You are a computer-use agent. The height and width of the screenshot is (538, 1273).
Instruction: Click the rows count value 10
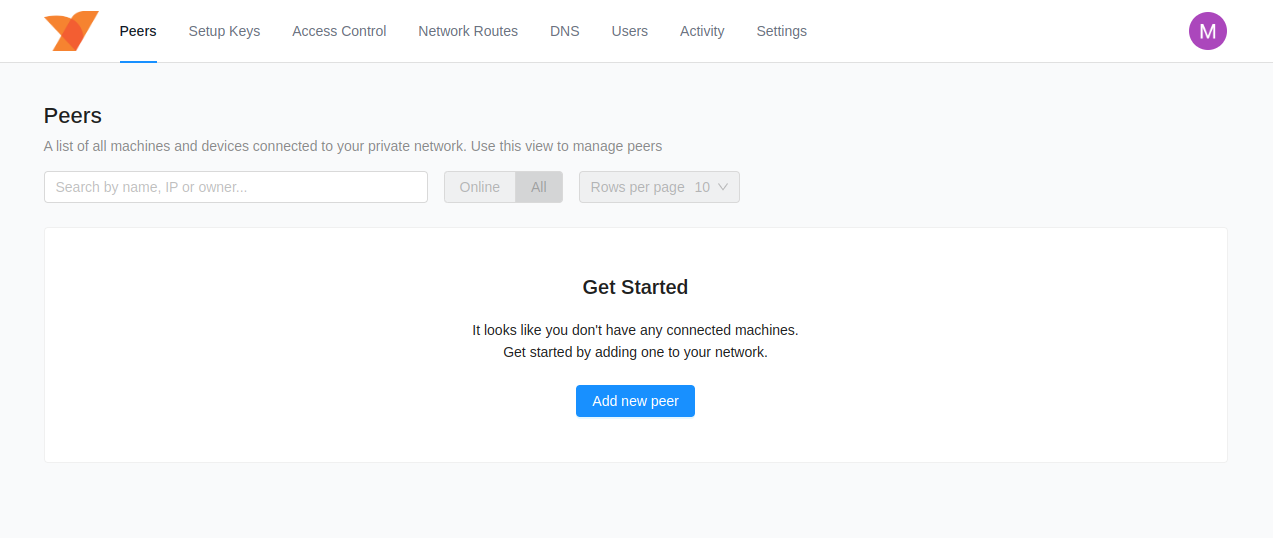click(702, 187)
